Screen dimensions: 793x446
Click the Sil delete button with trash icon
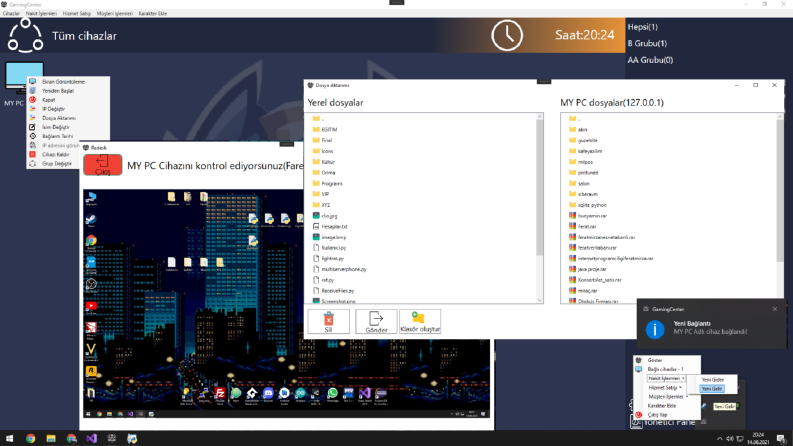point(328,322)
